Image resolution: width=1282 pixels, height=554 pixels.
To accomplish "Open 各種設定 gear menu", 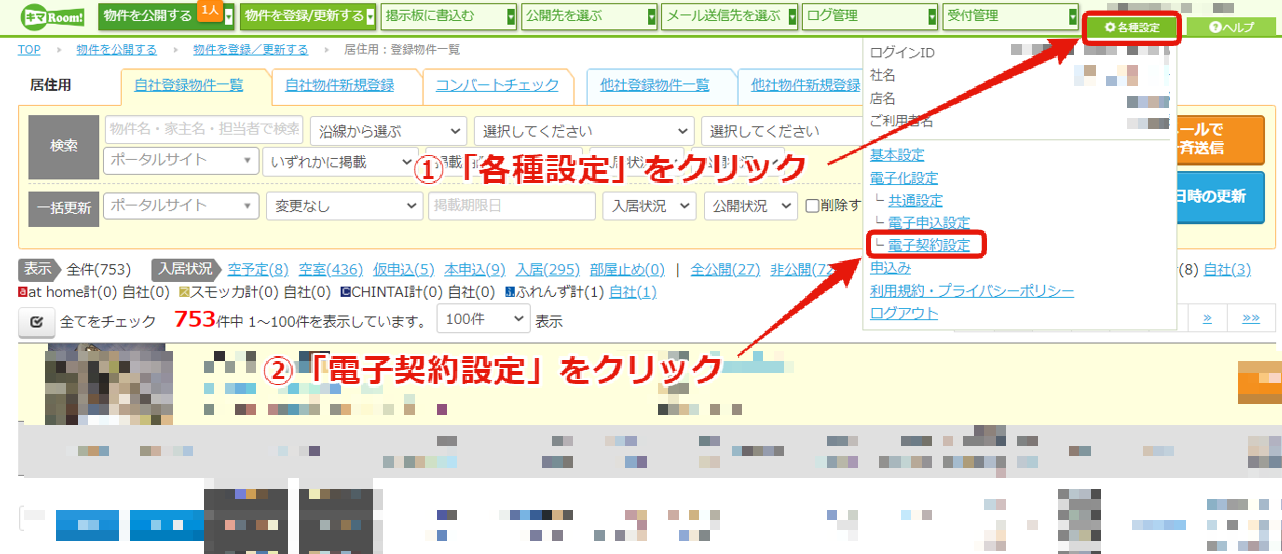I will coord(1132,27).
